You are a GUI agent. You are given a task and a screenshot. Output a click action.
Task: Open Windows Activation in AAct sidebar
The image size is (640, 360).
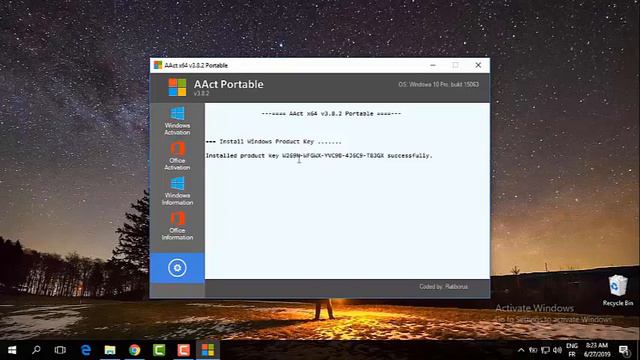pos(177,121)
